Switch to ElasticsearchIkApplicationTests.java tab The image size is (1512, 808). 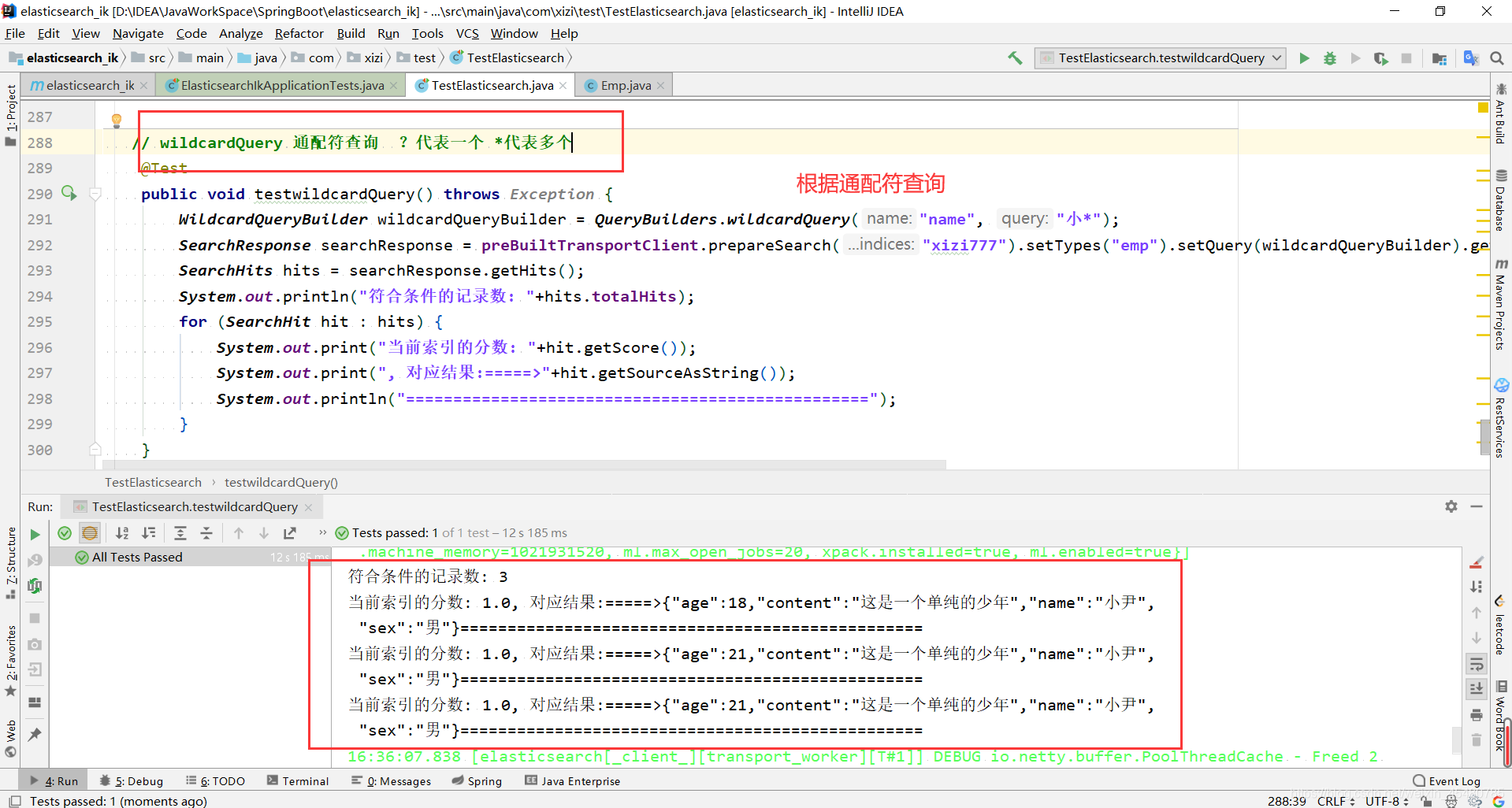click(281, 85)
